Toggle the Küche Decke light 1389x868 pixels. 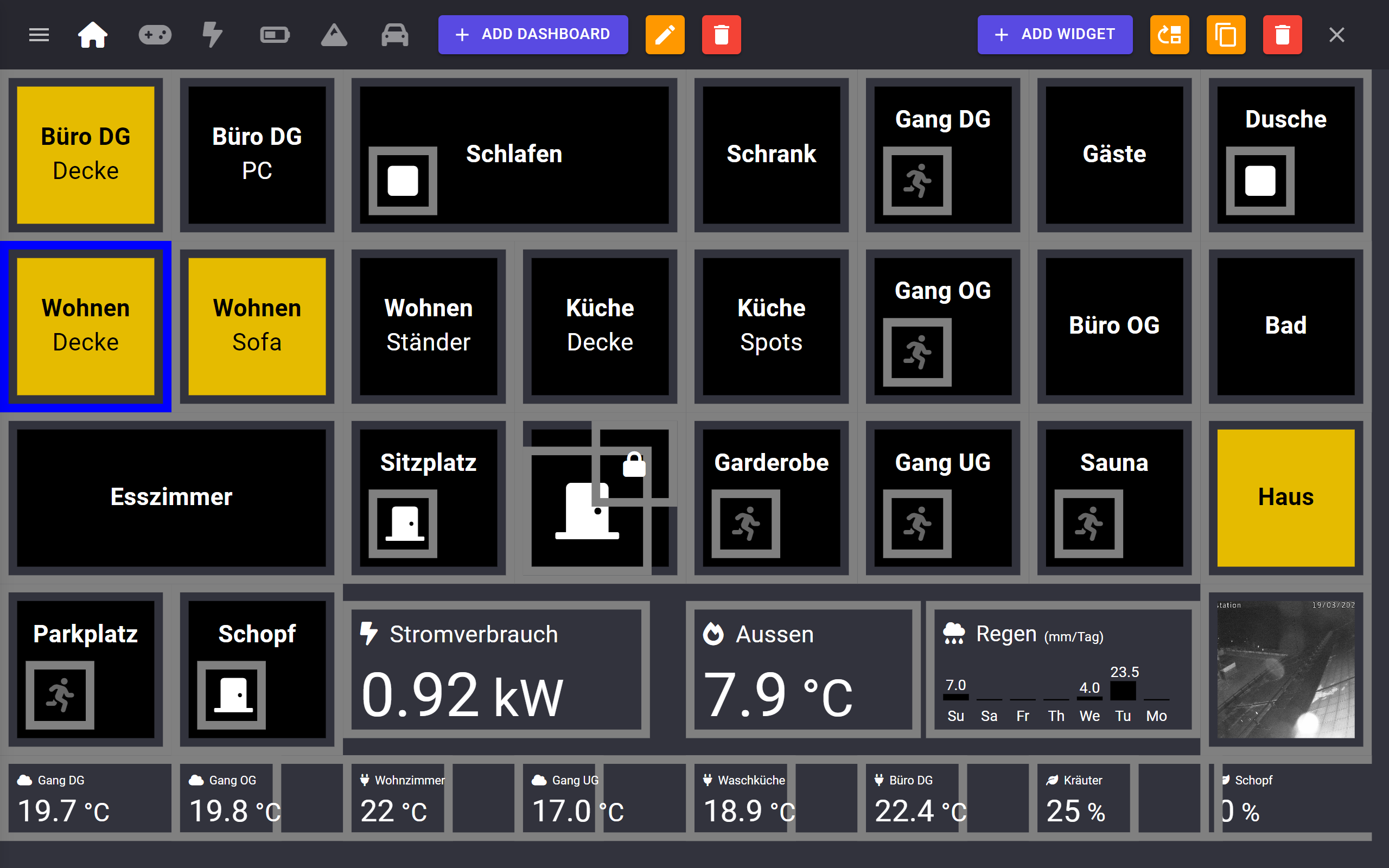[600, 326]
